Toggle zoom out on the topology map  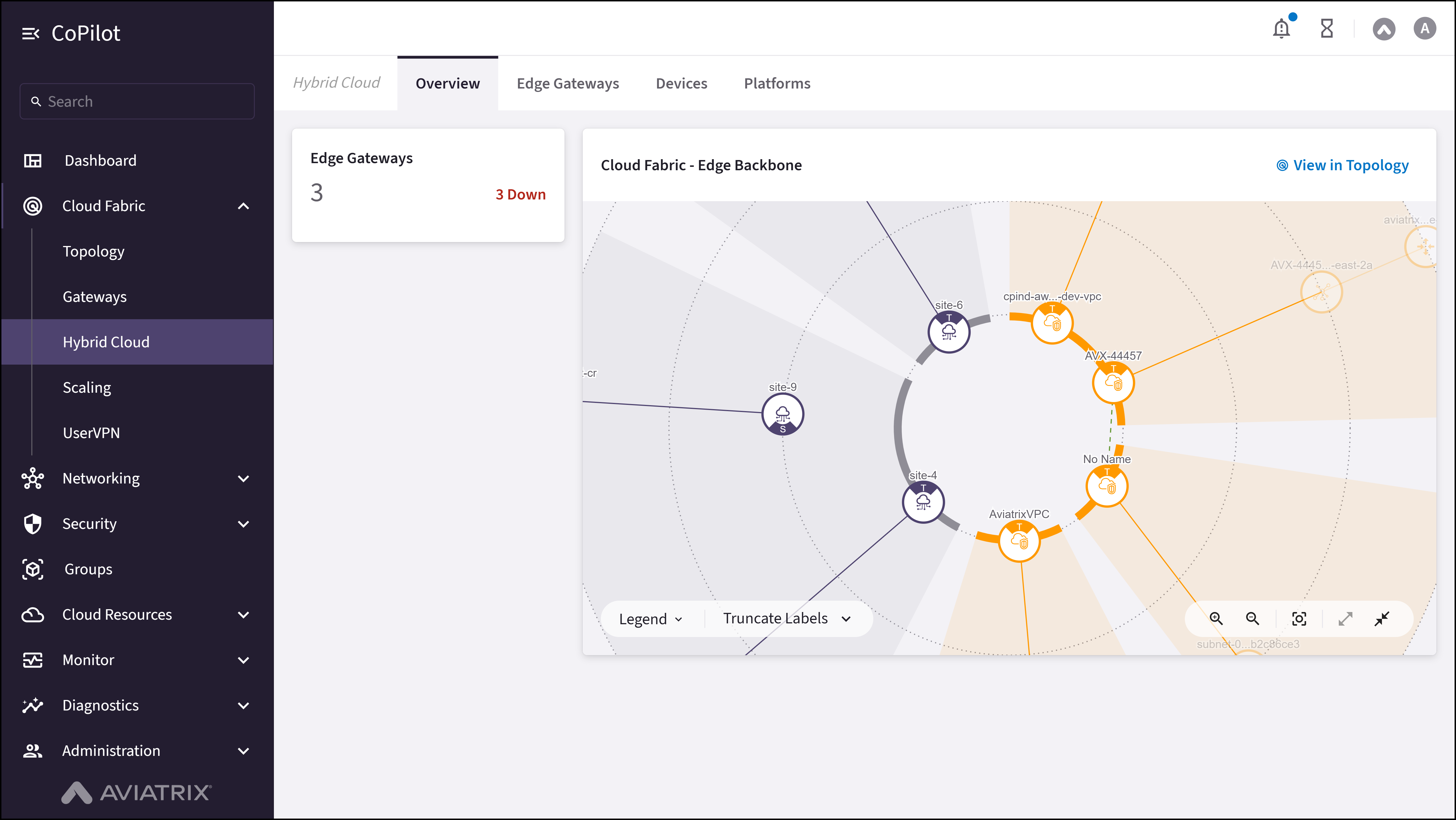(x=1253, y=618)
